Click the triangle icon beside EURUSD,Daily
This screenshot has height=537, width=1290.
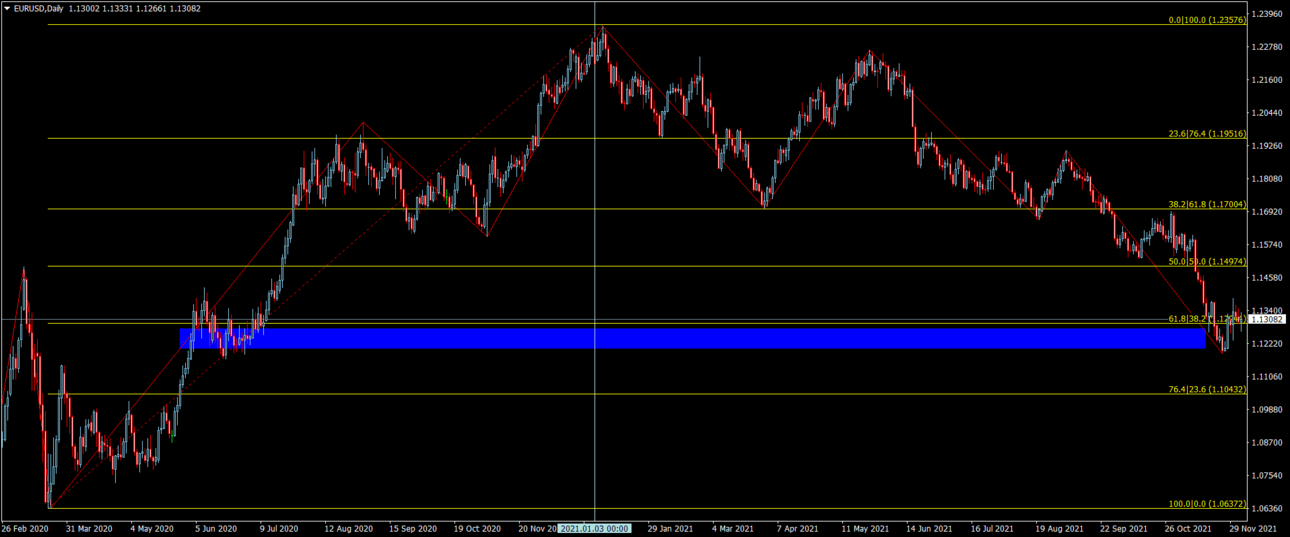pyautogui.click(x=7, y=8)
